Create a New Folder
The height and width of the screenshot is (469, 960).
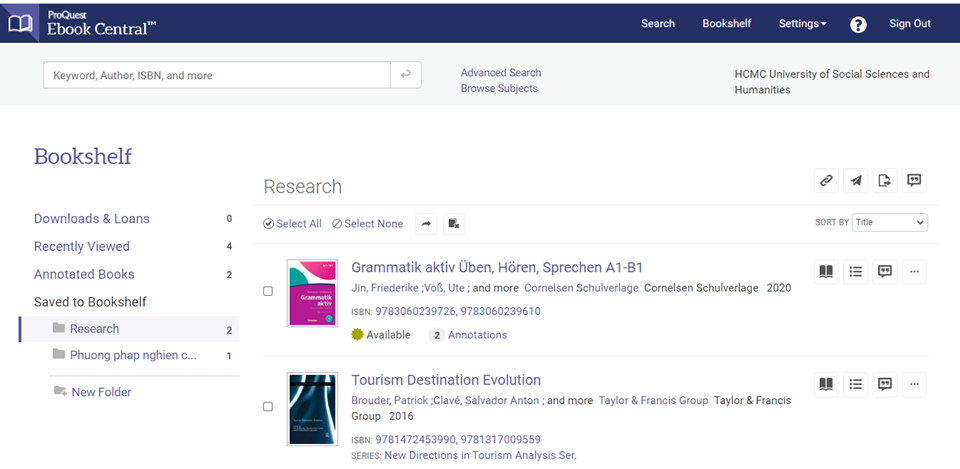(101, 392)
